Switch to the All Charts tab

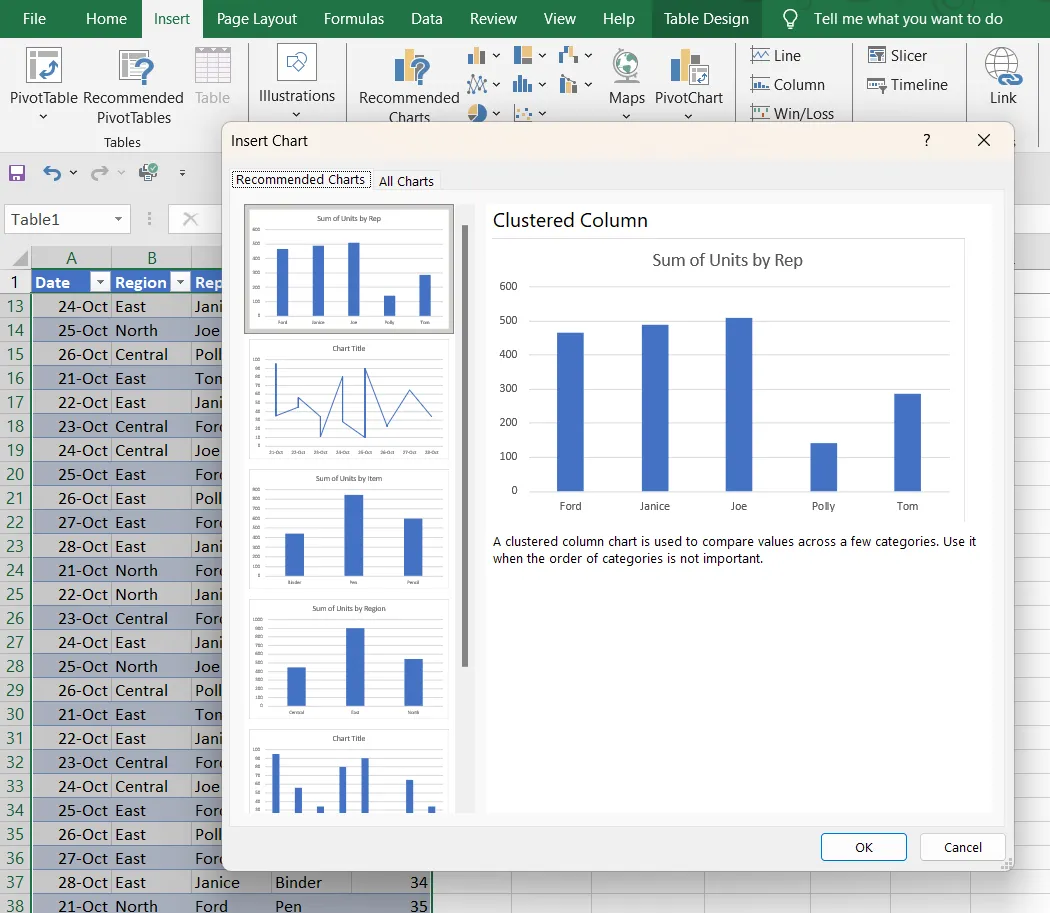click(x=406, y=180)
